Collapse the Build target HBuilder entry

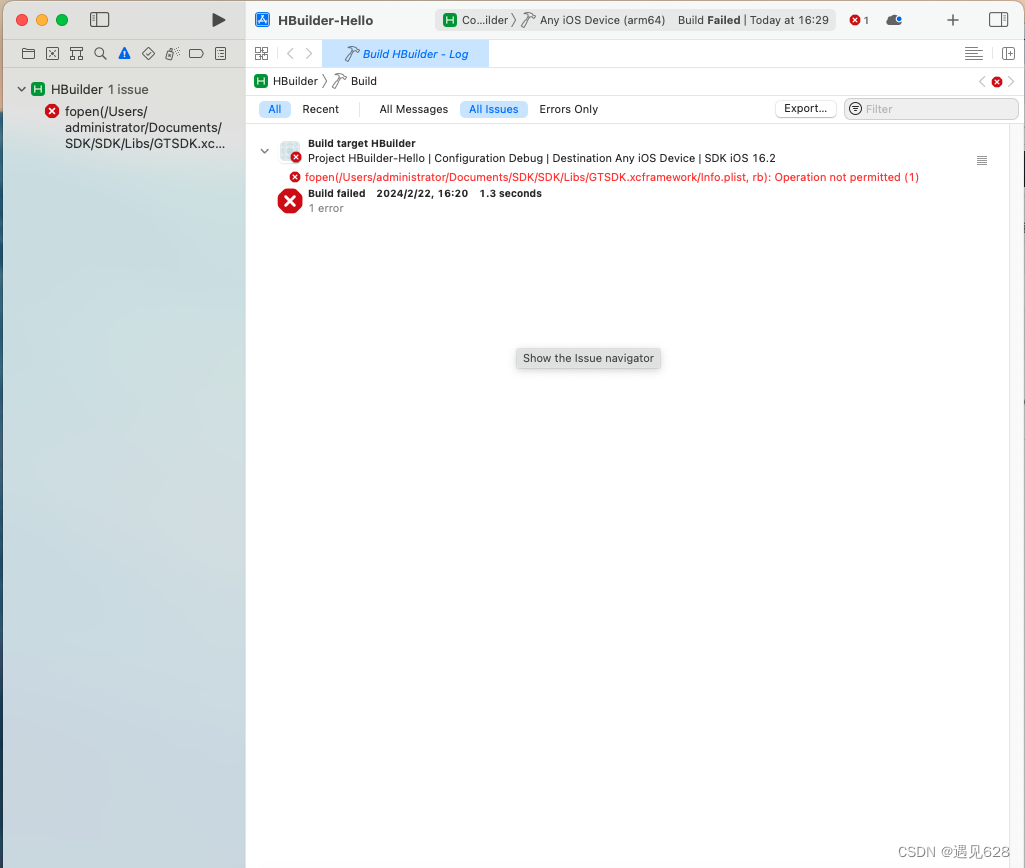click(264, 150)
